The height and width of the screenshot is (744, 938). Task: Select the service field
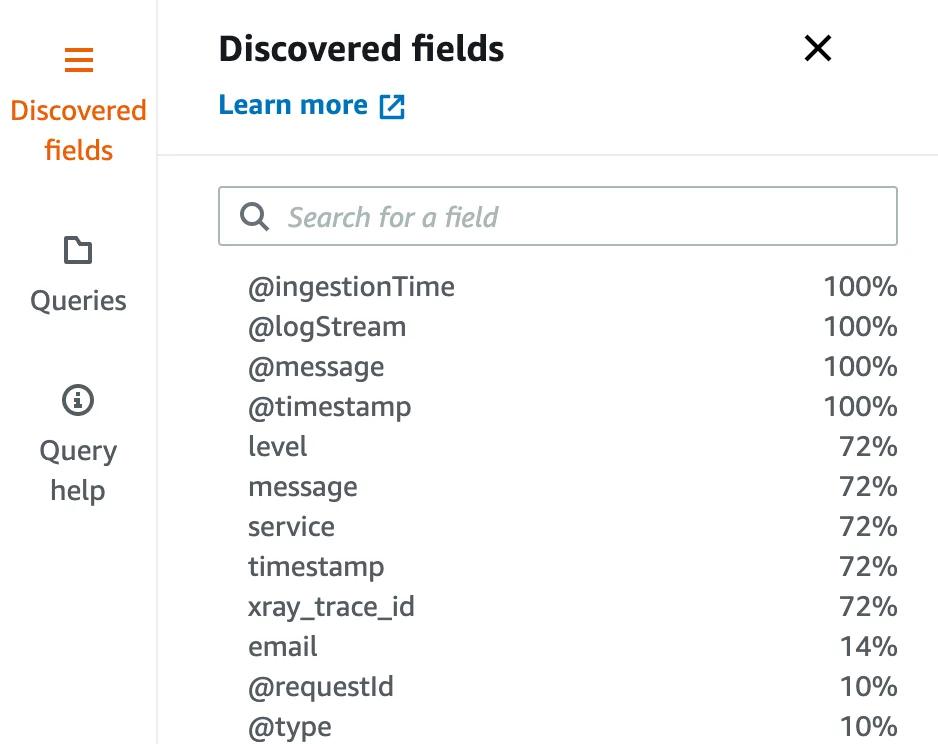(291, 527)
